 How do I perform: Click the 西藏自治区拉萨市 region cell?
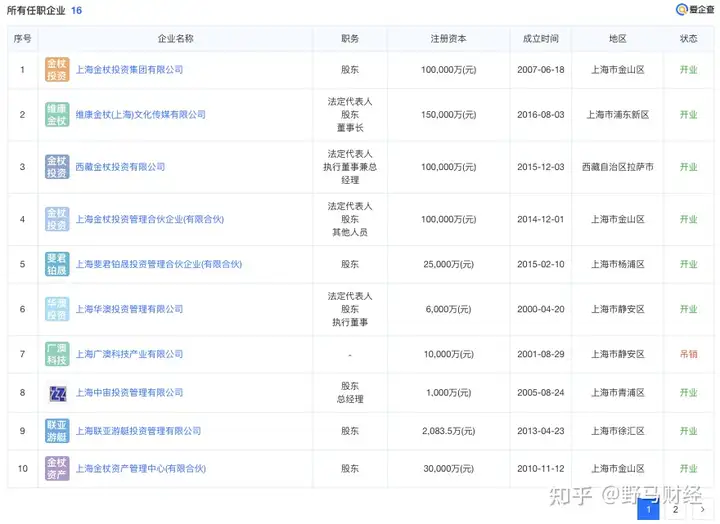coord(618,167)
